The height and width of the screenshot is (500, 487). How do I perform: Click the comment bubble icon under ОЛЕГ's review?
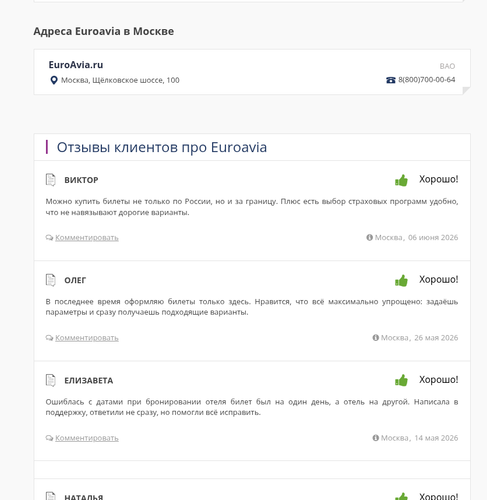click(x=49, y=338)
